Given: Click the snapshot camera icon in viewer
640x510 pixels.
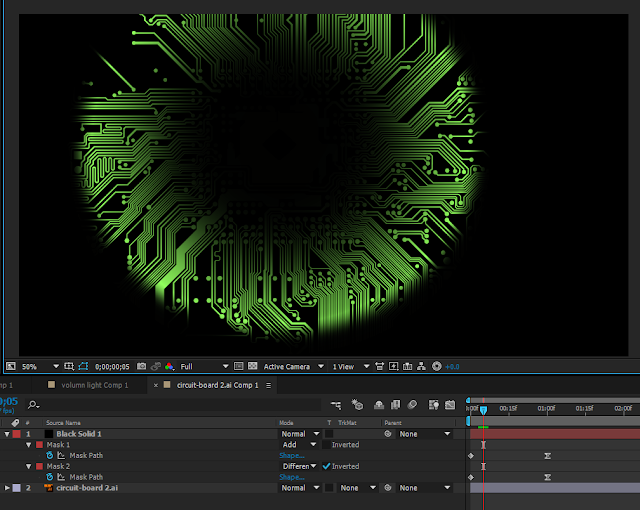Looking at the screenshot, I should (x=141, y=367).
